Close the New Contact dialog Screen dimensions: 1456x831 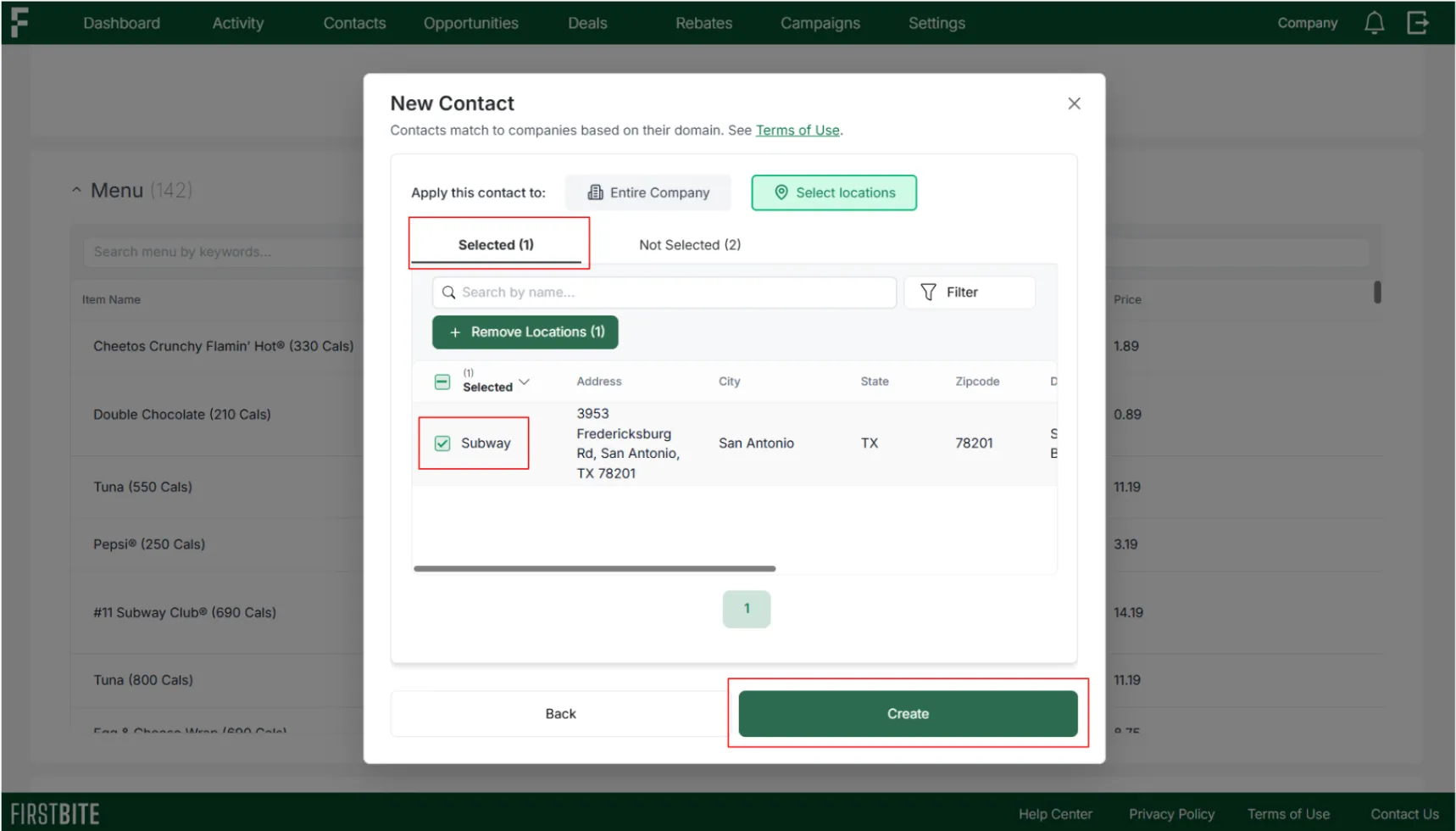pyautogui.click(x=1074, y=103)
